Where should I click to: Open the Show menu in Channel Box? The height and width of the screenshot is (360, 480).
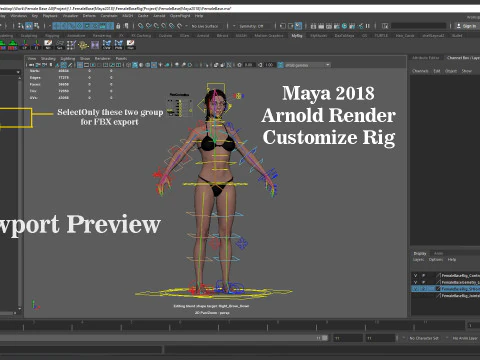(466, 71)
